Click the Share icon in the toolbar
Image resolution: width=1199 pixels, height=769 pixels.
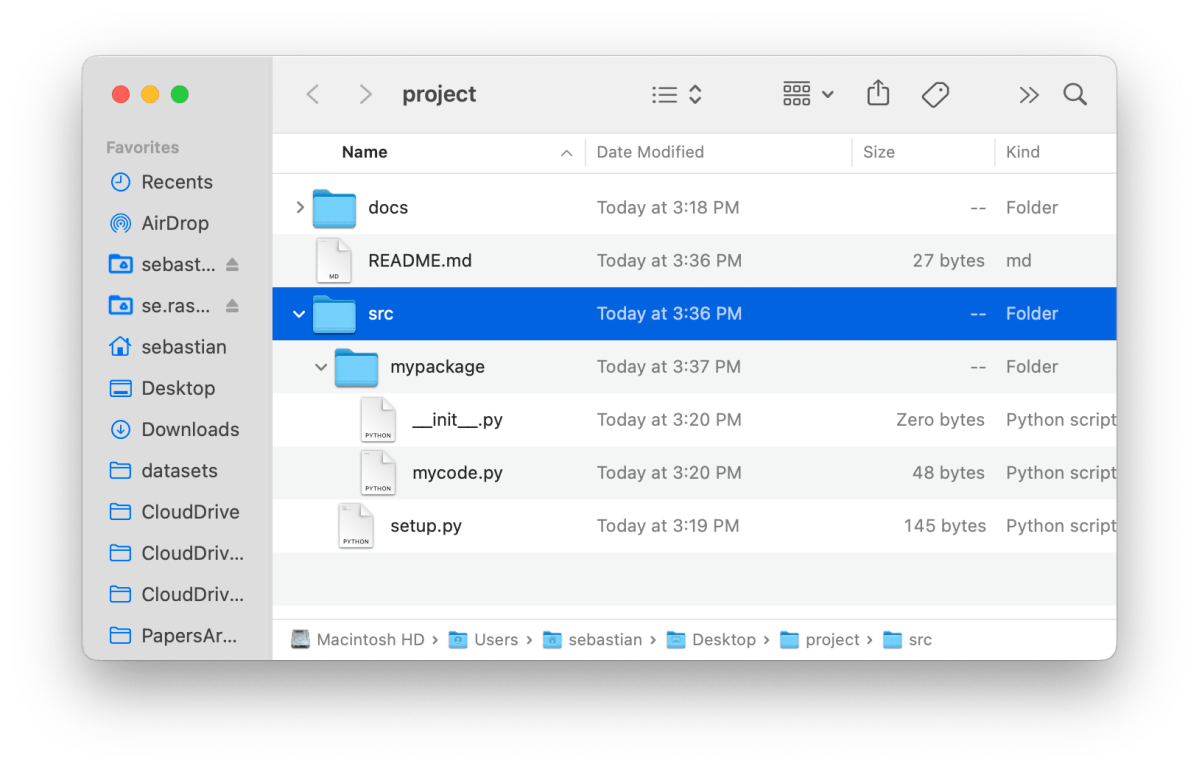(878, 93)
